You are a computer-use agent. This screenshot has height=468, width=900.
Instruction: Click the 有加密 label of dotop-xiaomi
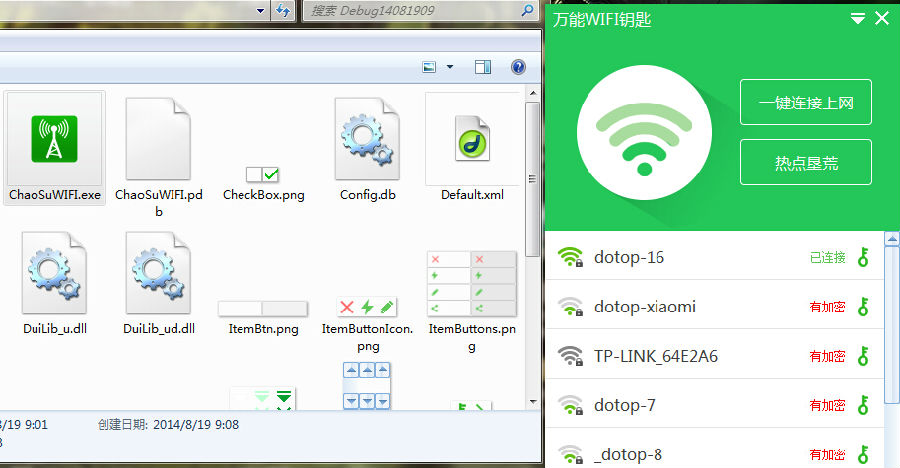click(x=828, y=307)
